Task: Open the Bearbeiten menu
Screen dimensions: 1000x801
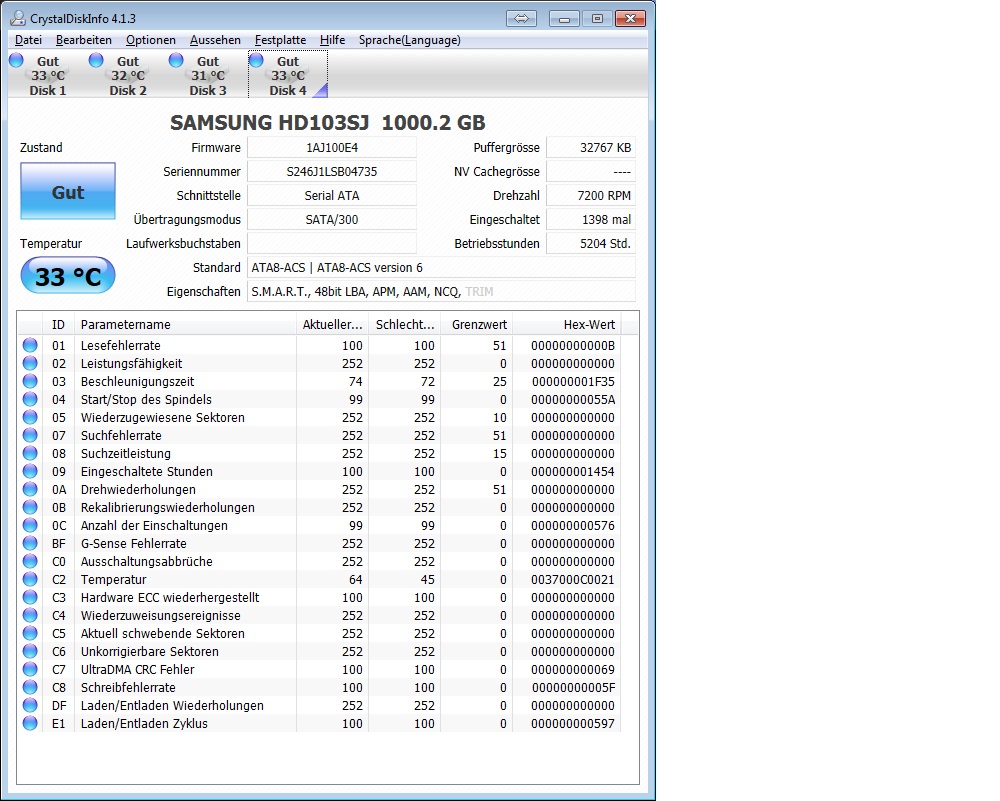Action: [x=84, y=40]
